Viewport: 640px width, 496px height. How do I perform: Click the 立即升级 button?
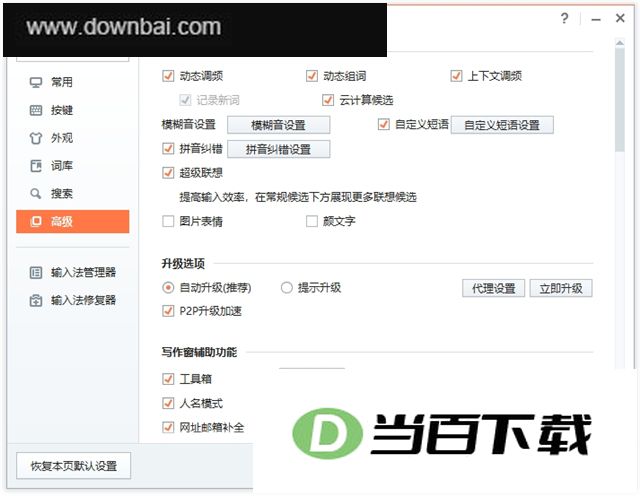point(561,289)
